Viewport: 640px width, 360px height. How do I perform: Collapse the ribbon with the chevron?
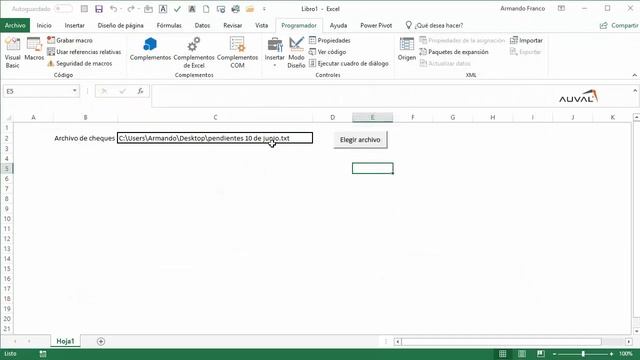coord(634,75)
